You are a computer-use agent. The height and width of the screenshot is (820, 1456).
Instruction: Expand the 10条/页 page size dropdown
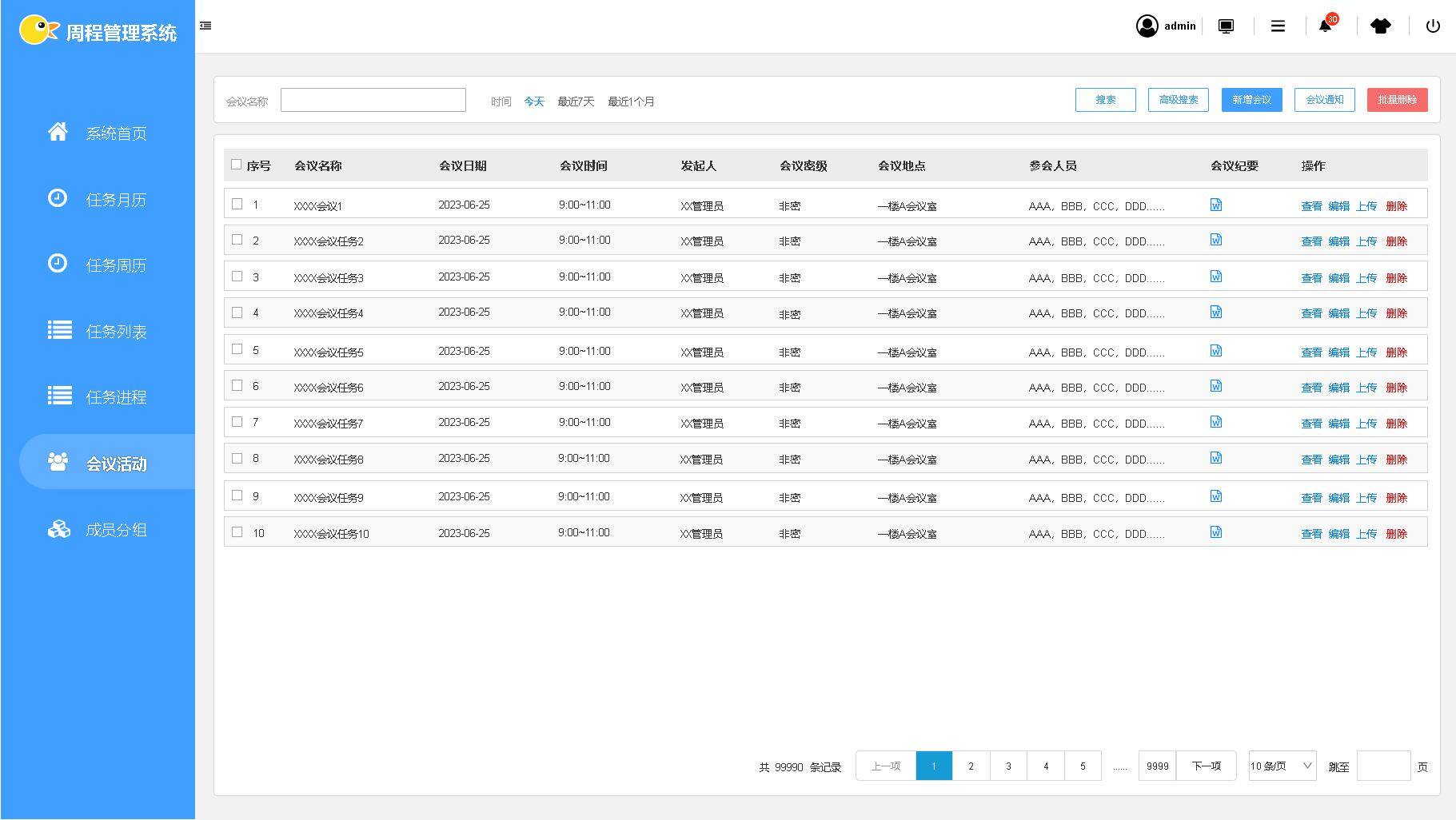(x=1282, y=766)
